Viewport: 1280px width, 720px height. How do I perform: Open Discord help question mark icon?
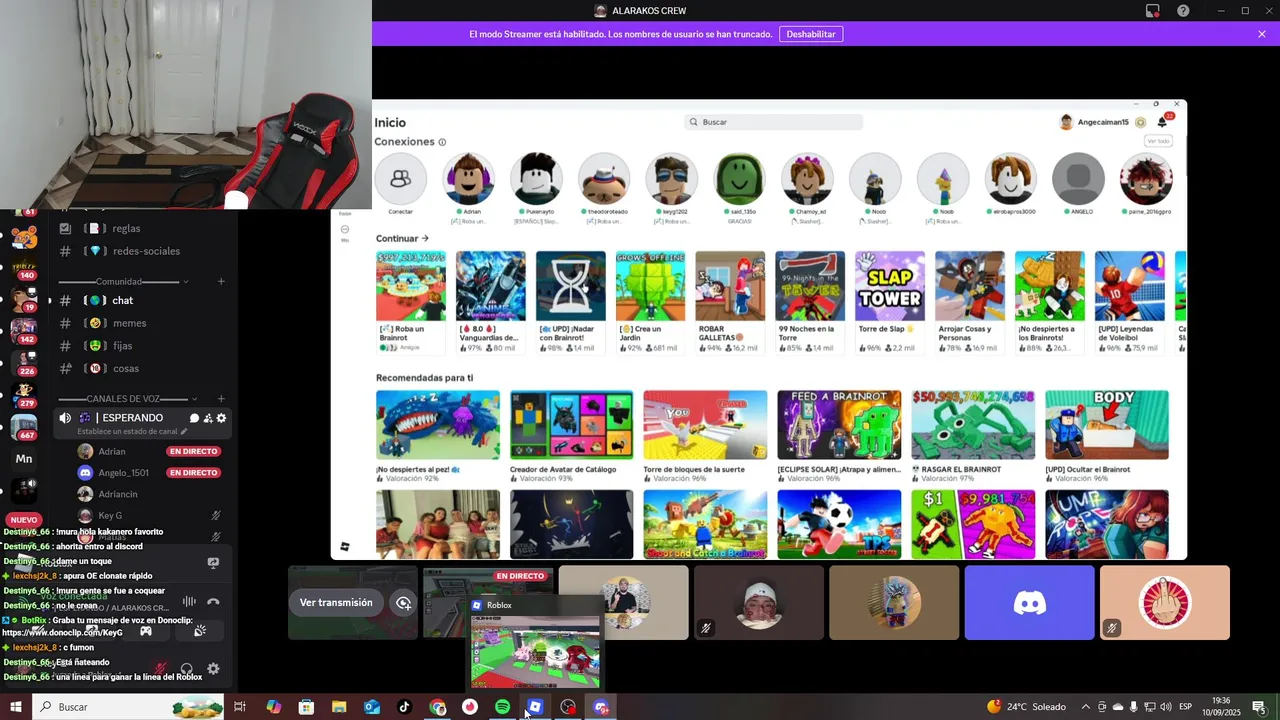[x=1183, y=11]
